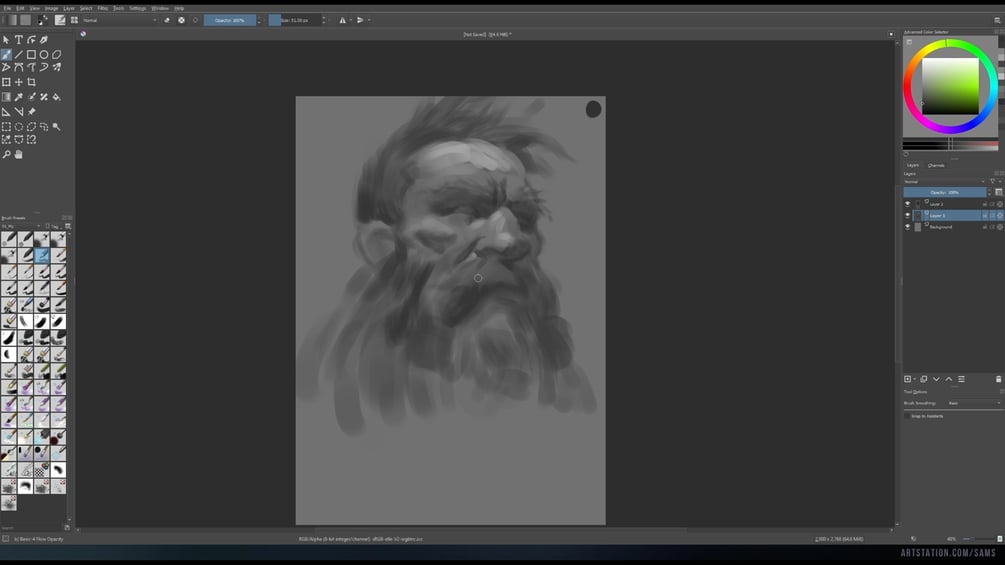Select the Measure tool
Image resolution: width=1005 pixels, height=565 pixels.
pos(19,111)
